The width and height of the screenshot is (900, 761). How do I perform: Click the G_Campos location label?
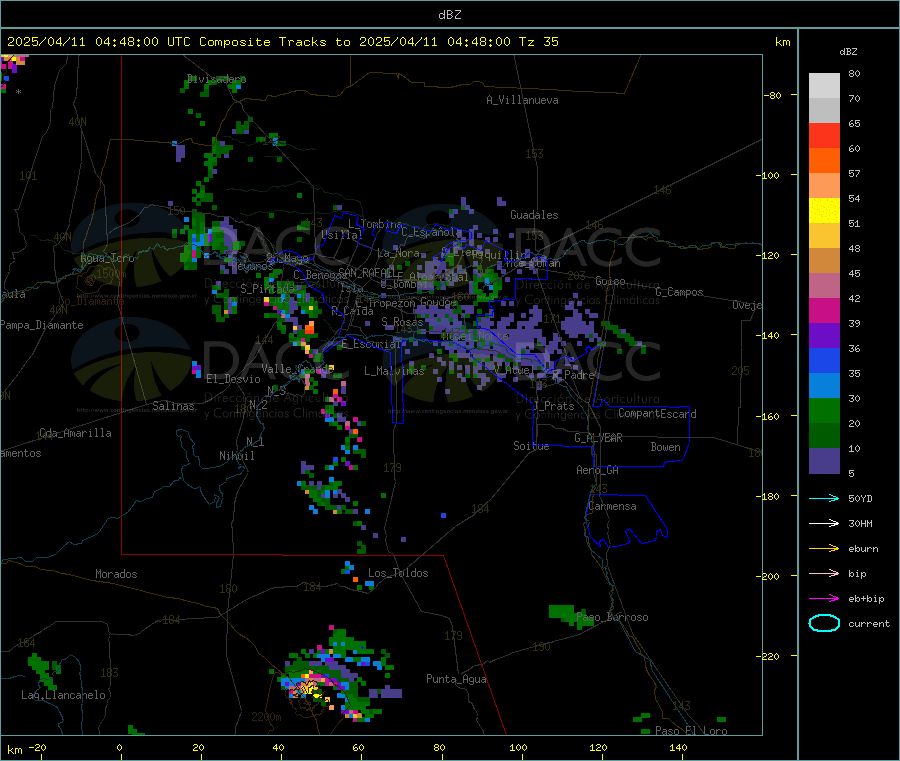tap(679, 292)
